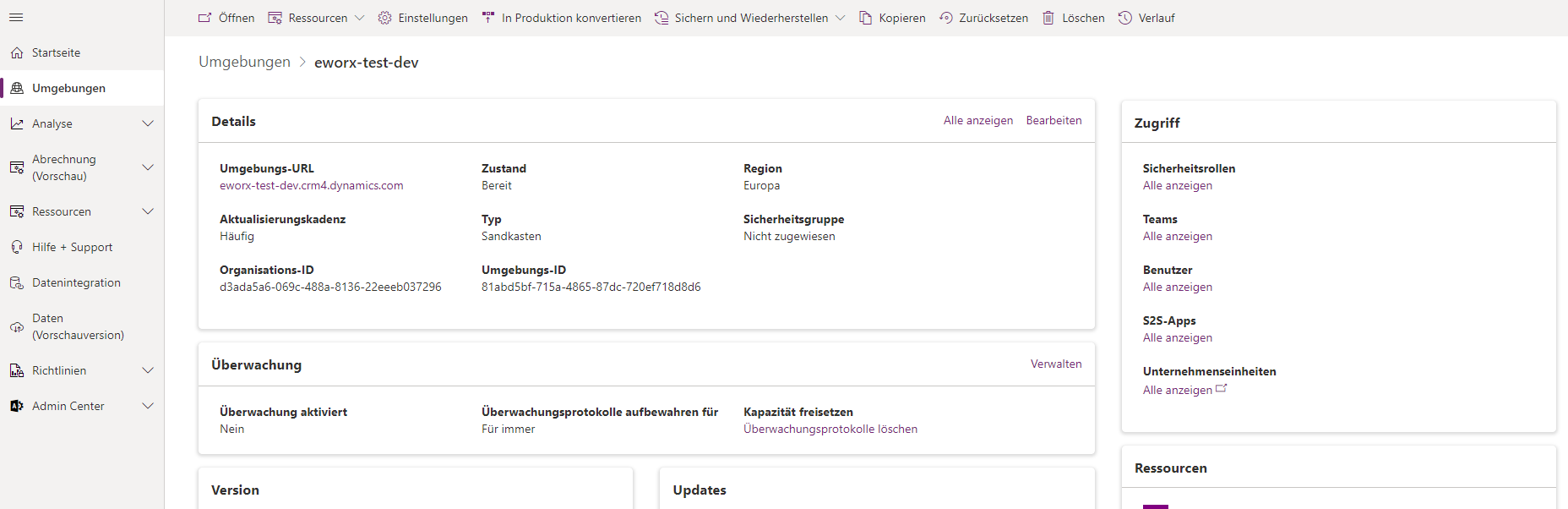This screenshot has width=1568, height=509.
Task: Click Kopieren in the command bar
Action: click(892, 18)
